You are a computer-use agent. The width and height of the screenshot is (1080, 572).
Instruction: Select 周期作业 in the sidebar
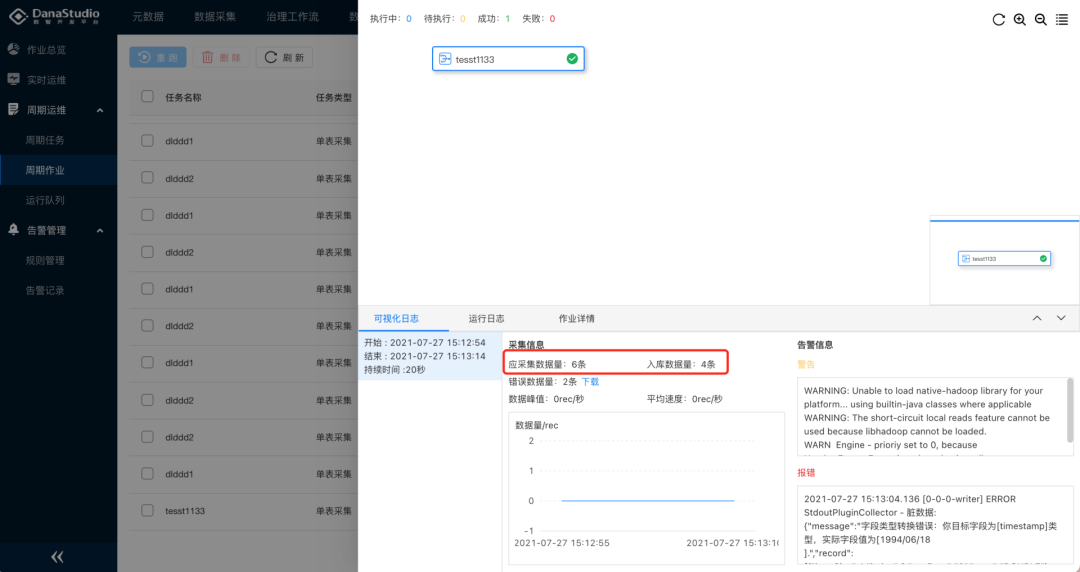(59, 170)
